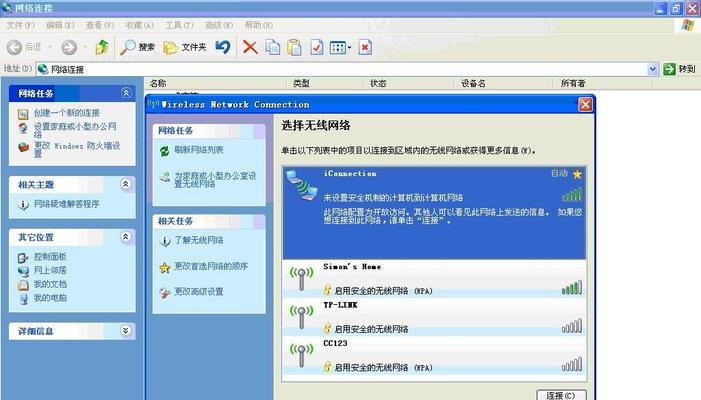This screenshot has width=701, height=400.
Task: Click 了解无线网络 link
Action: 199,240
